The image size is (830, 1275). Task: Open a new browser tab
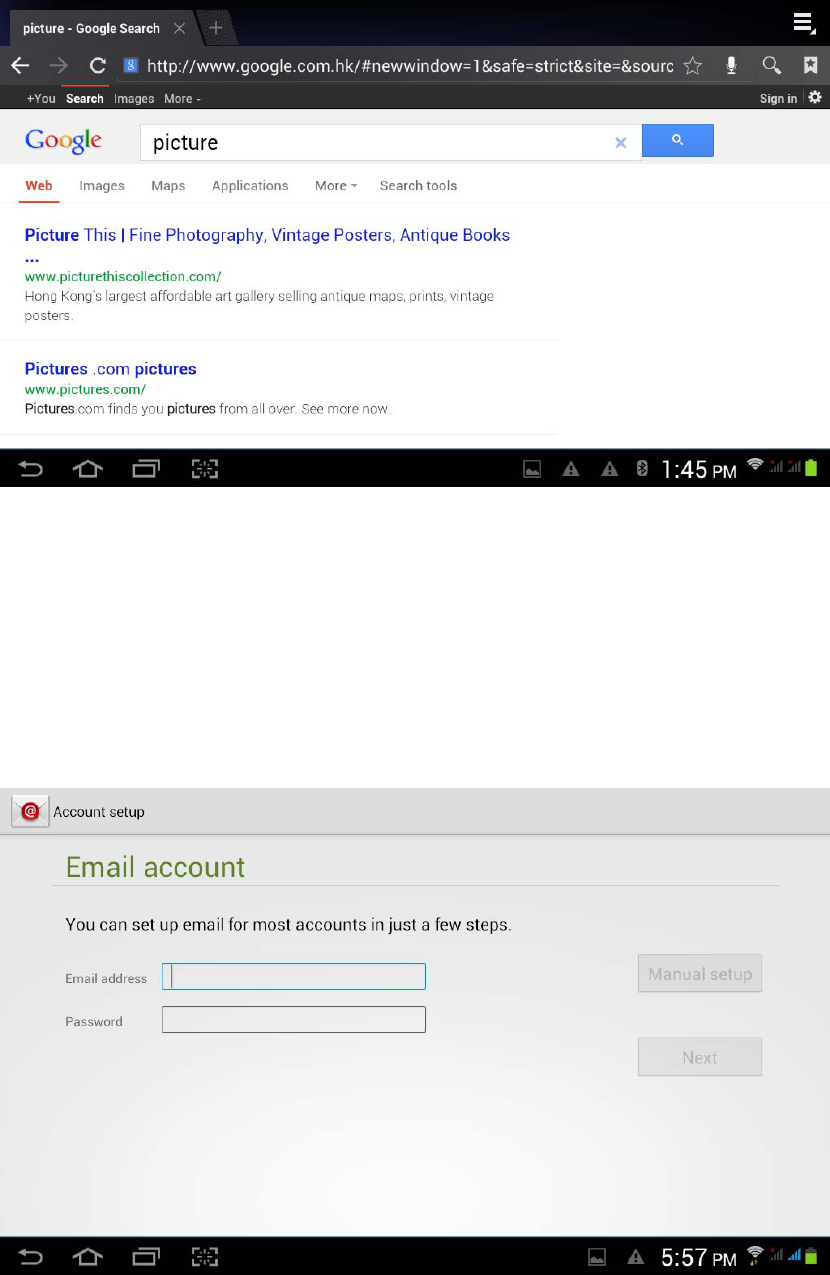(x=216, y=28)
